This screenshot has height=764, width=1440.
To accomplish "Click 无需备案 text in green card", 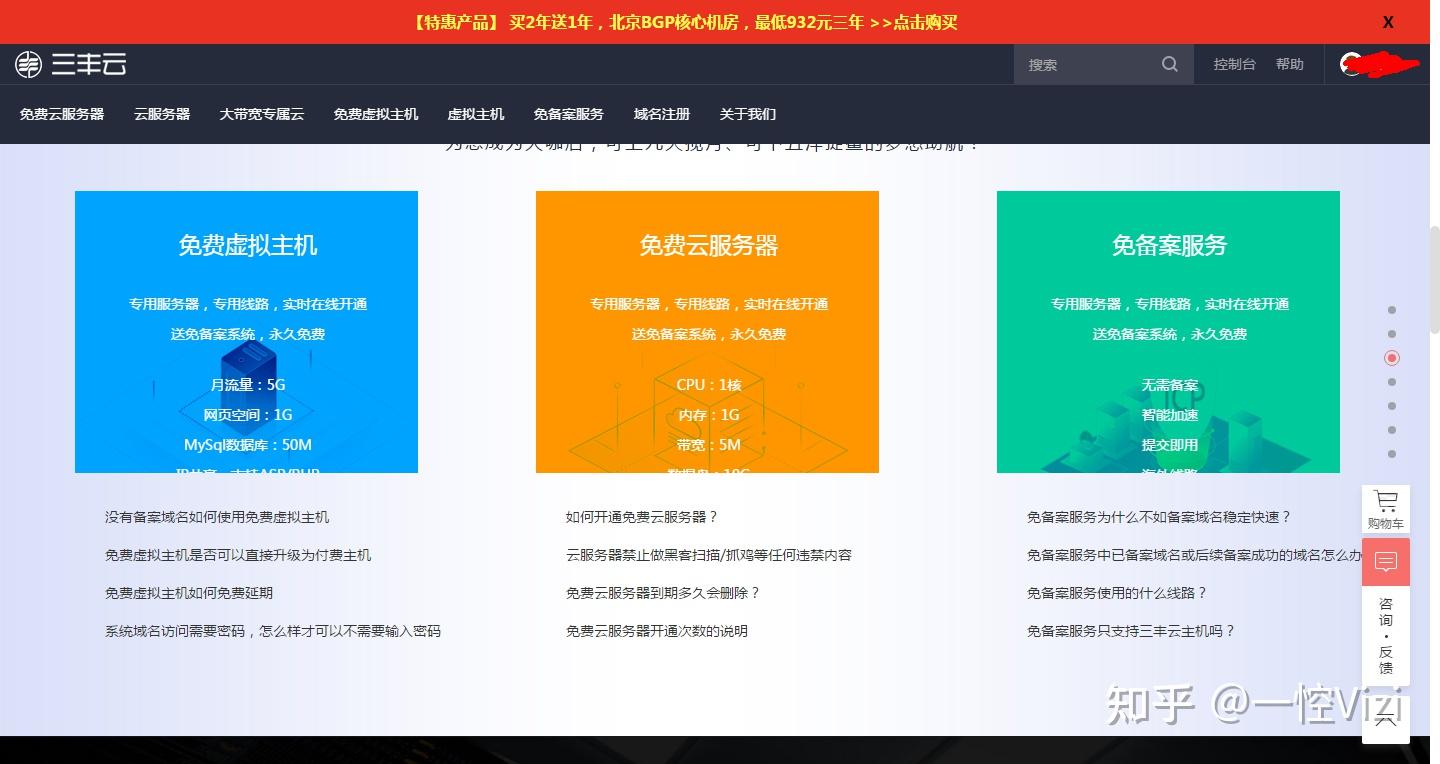I will (1170, 384).
